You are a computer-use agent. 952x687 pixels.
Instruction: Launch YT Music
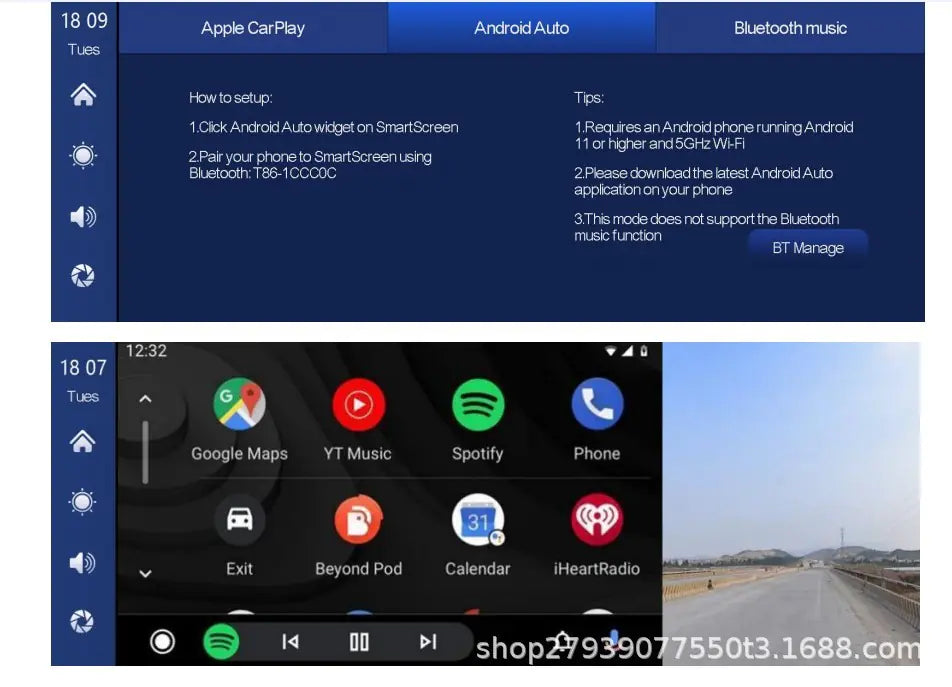coord(358,404)
